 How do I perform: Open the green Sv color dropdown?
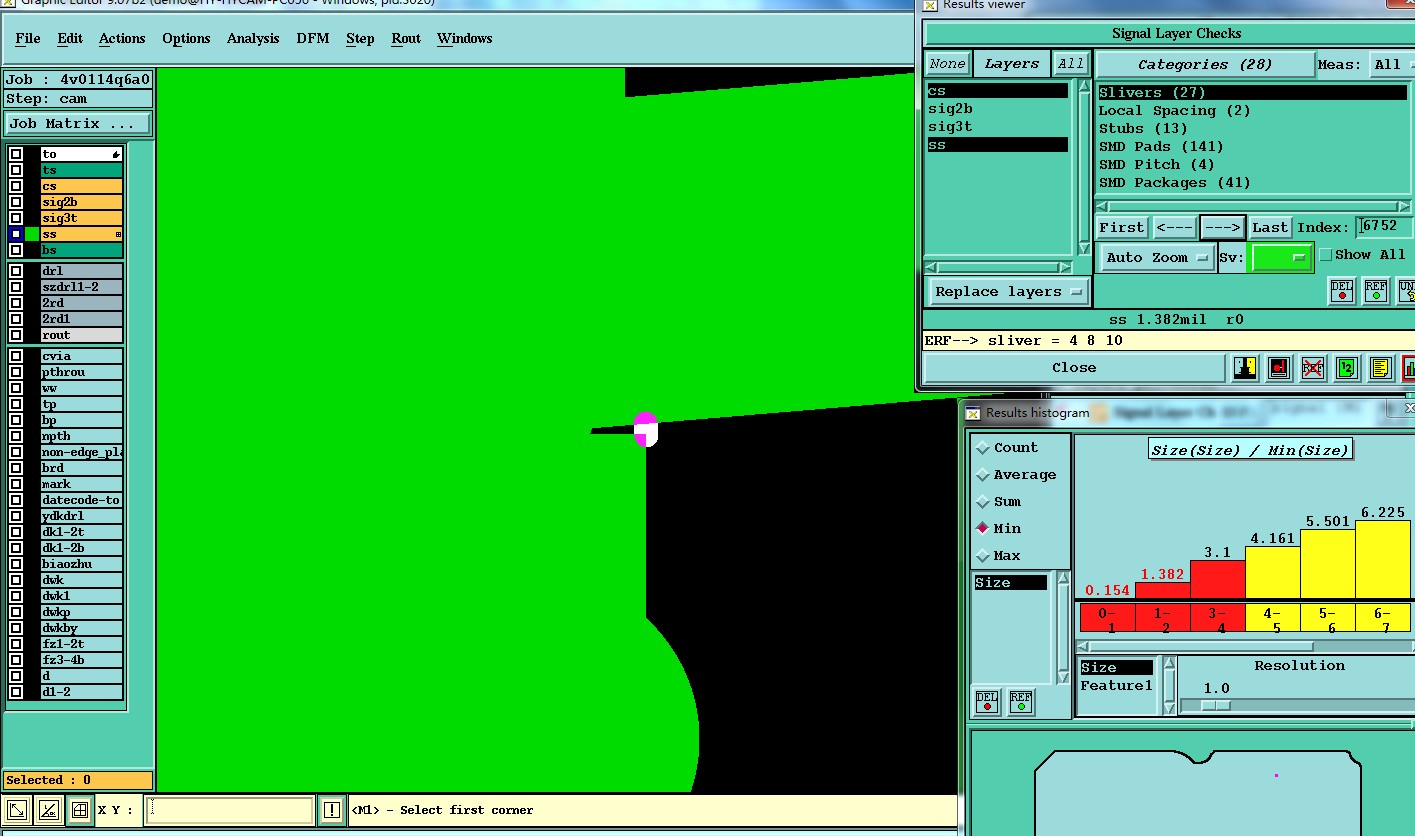tap(1282, 258)
